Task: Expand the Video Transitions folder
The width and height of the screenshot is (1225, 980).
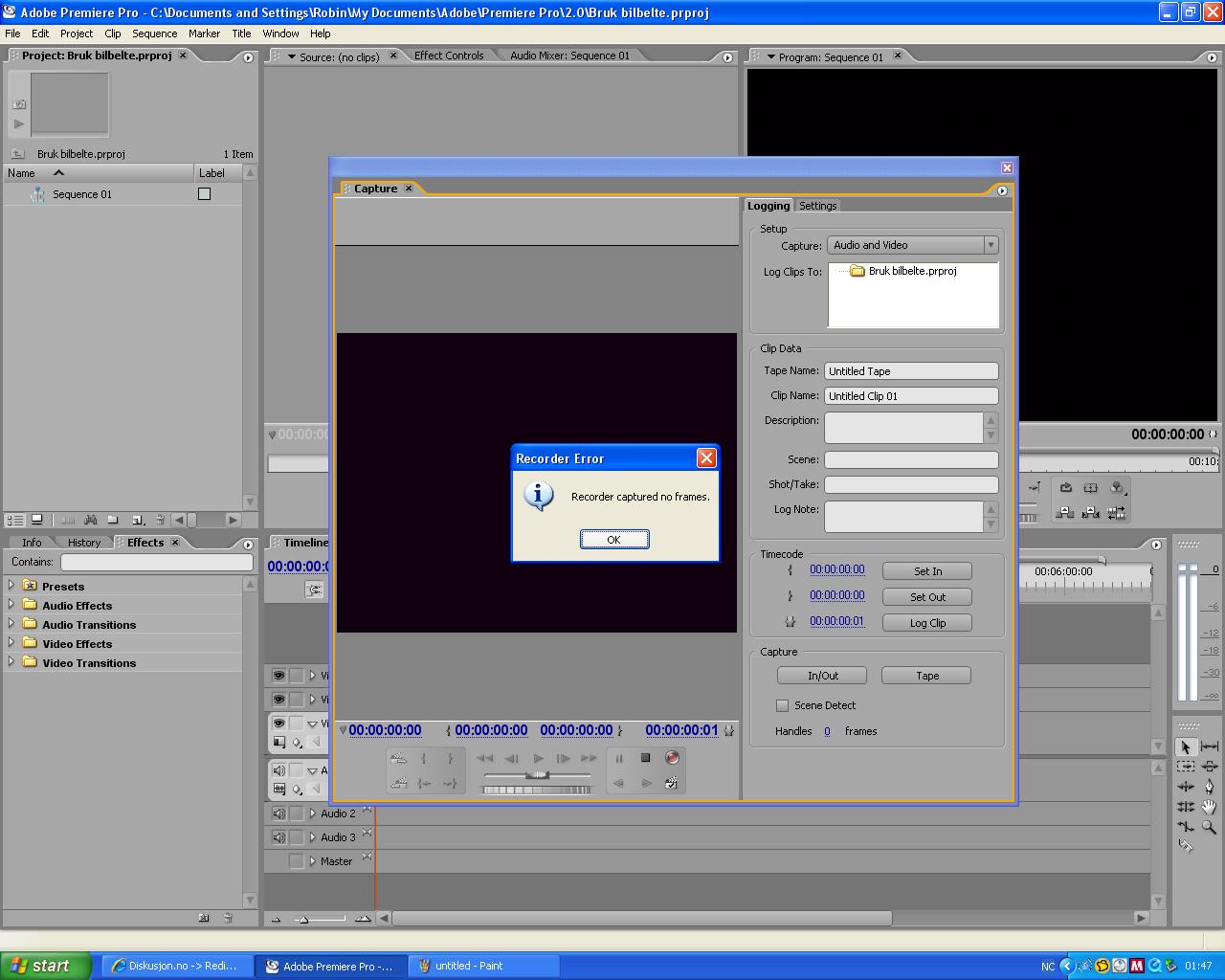Action: [x=11, y=662]
